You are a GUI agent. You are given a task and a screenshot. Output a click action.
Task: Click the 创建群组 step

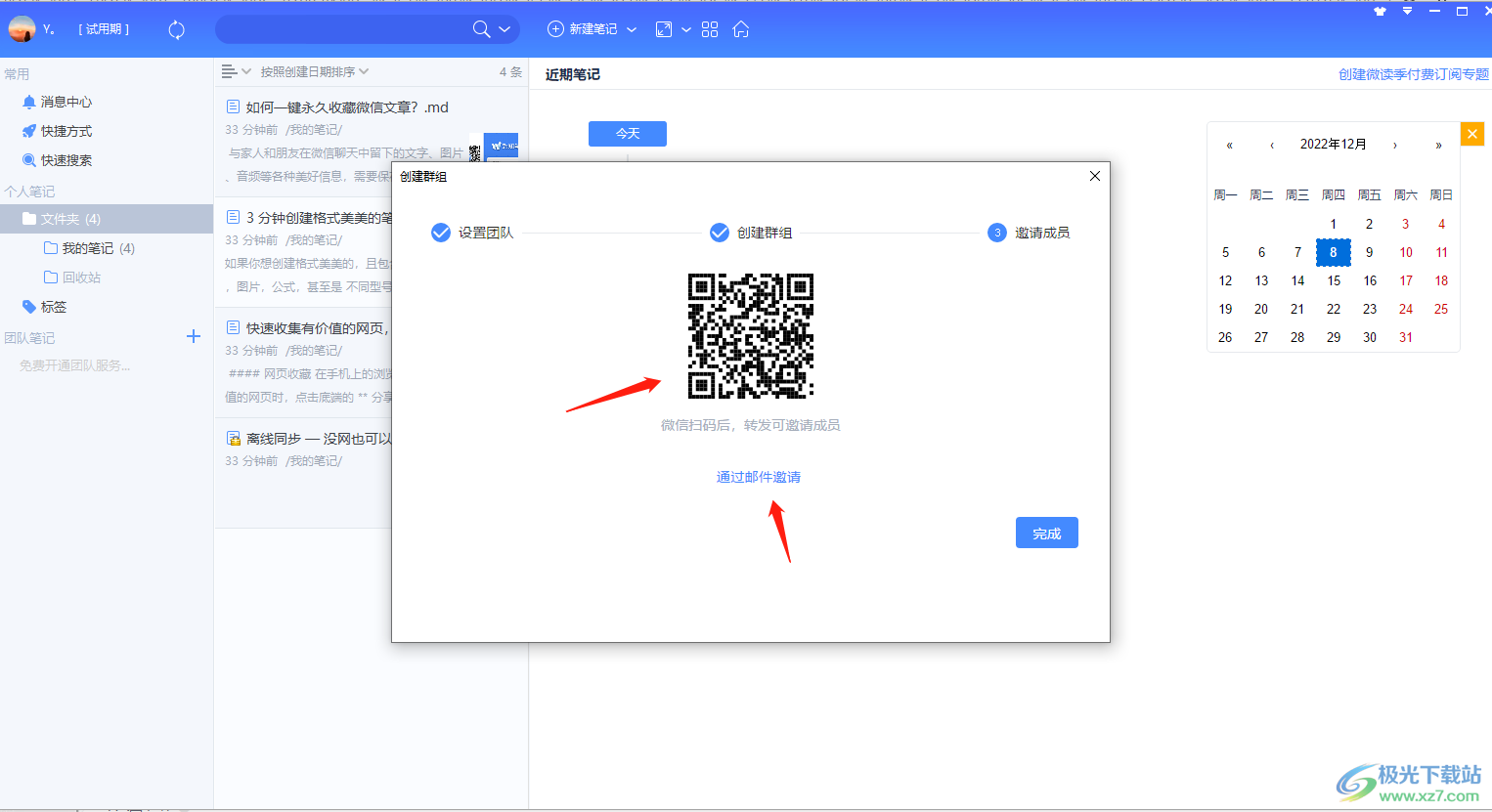coord(751,233)
